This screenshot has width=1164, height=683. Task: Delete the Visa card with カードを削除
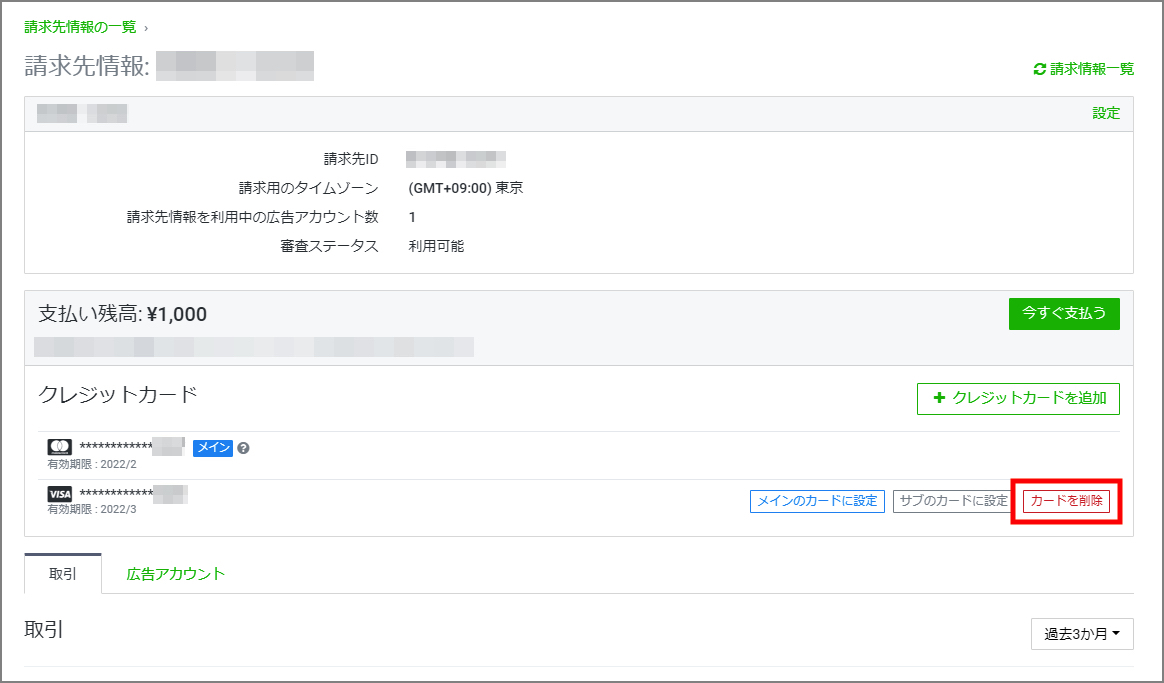pyautogui.click(x=1066, y=501)
